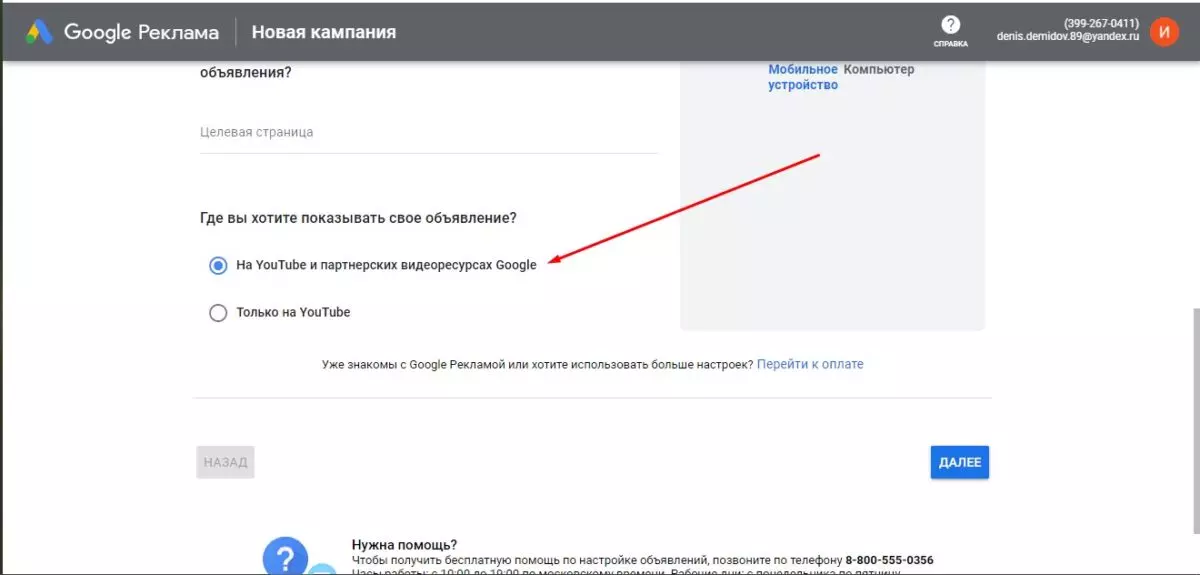Click the ДАЛЕЕ button
This screenshot has height=575, width=1200.
point(960,462)
